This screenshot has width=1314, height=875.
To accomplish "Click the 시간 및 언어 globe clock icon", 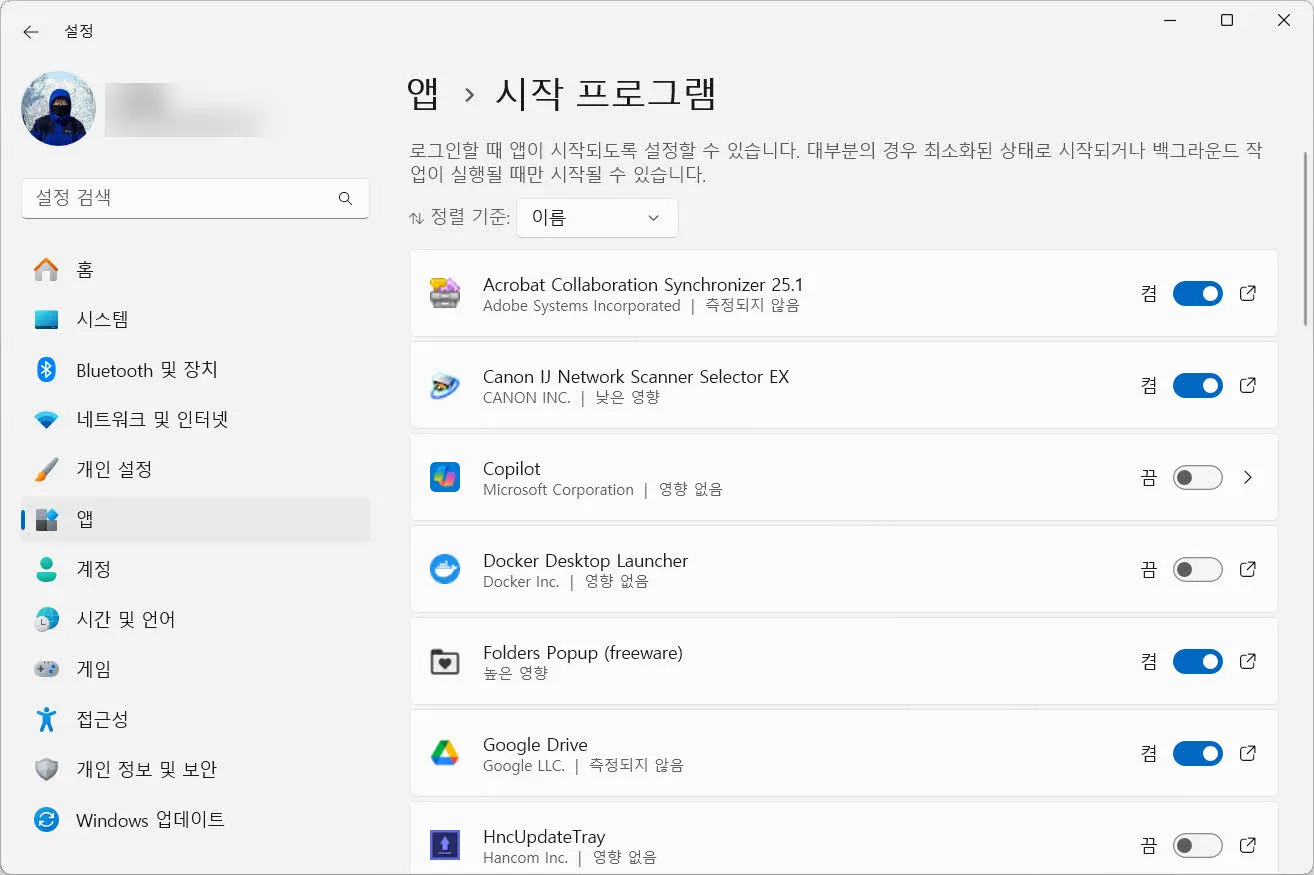I will coord(46,619).
